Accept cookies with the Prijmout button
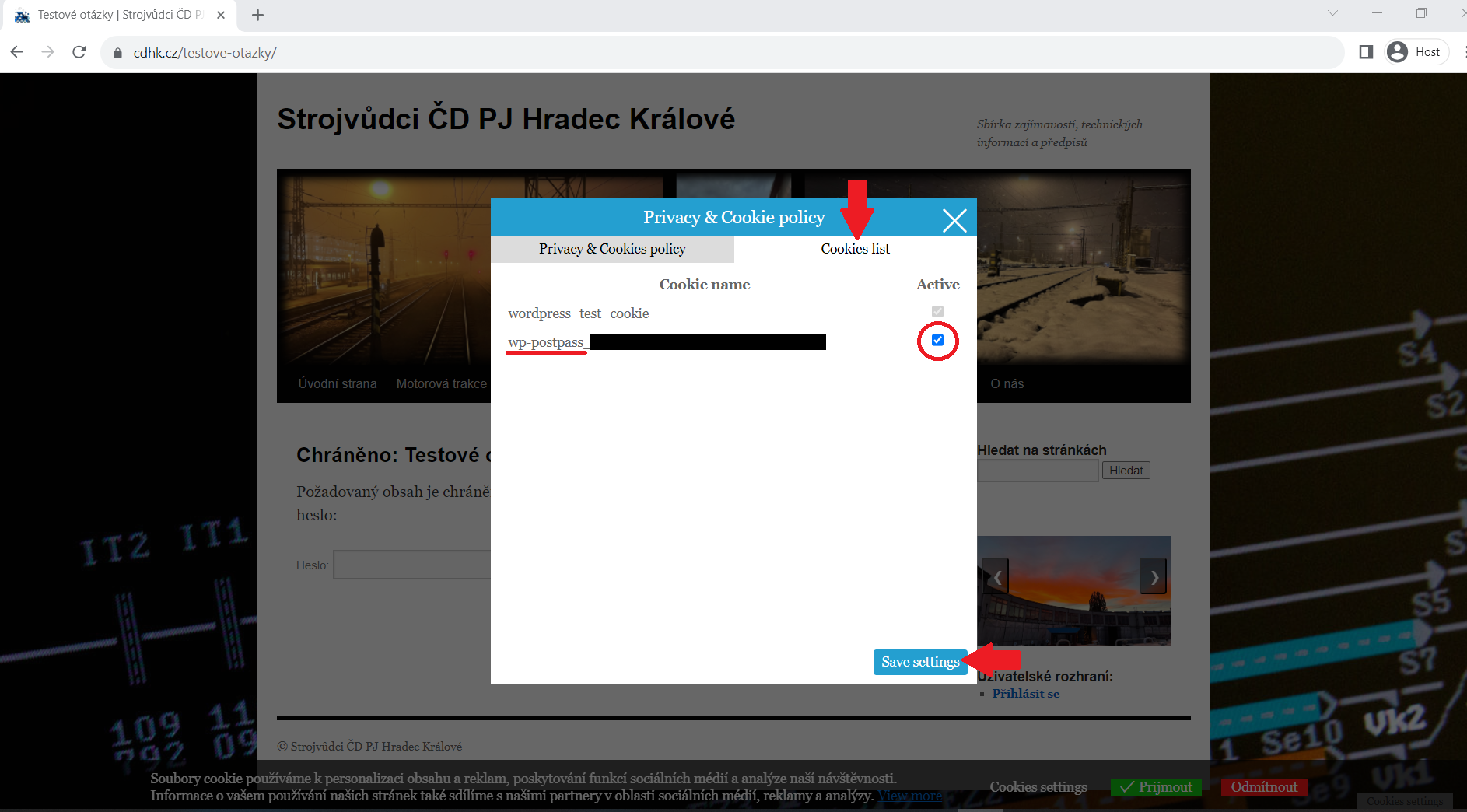Screen dimensions: 1467x812 pos(1157,787)
